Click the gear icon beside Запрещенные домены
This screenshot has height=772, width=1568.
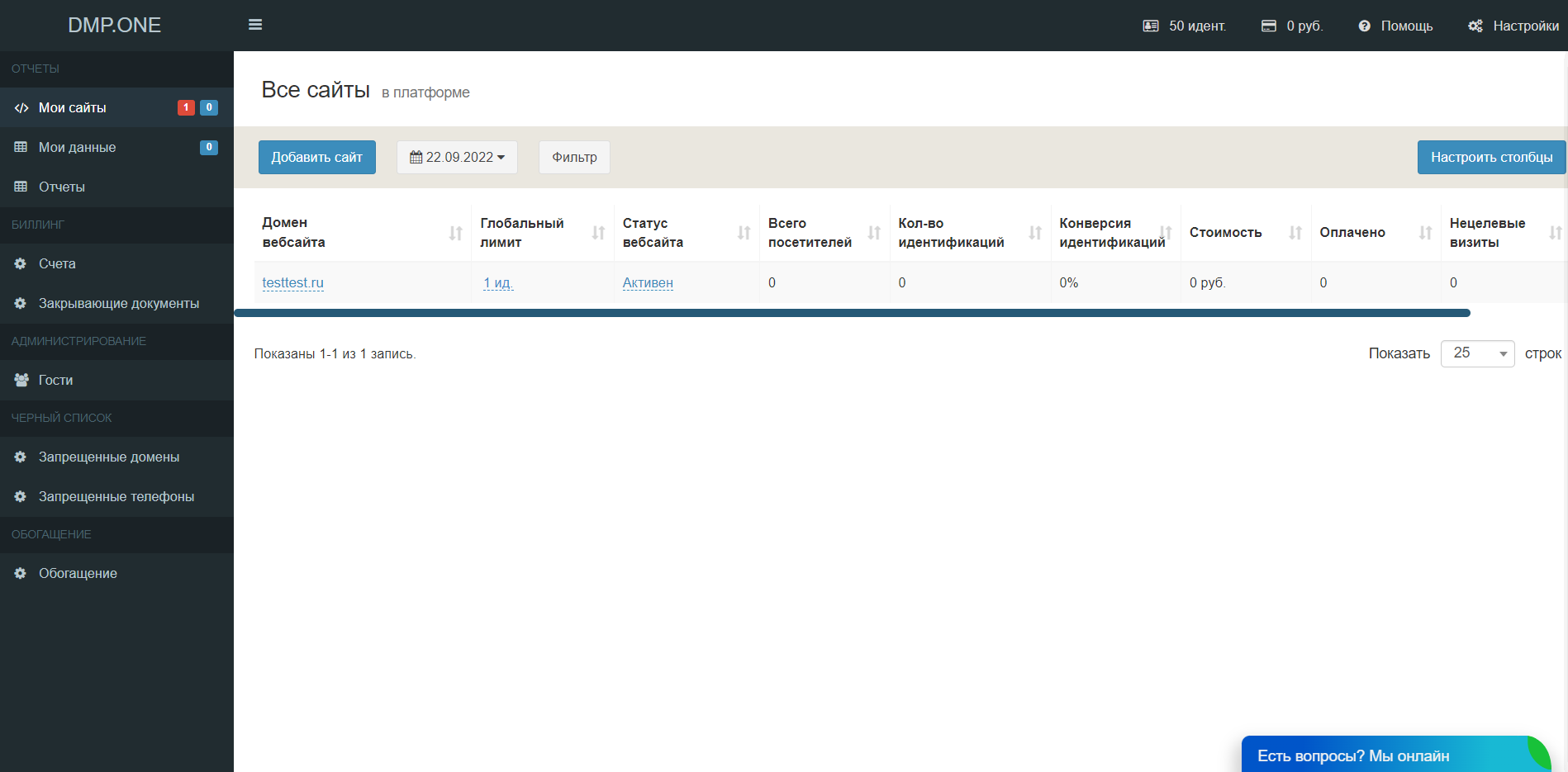pyautogui.click(x=21, y=457)
